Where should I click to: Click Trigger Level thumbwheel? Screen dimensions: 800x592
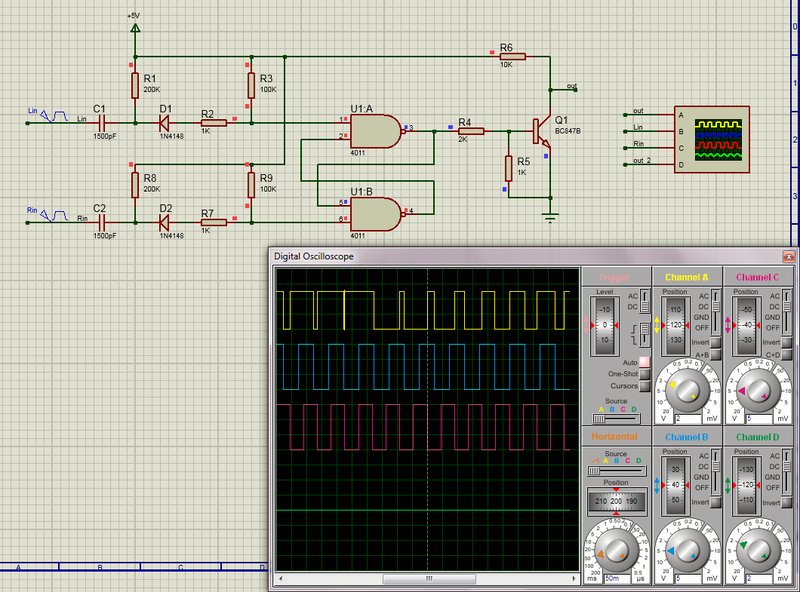[x=605, y=325]
